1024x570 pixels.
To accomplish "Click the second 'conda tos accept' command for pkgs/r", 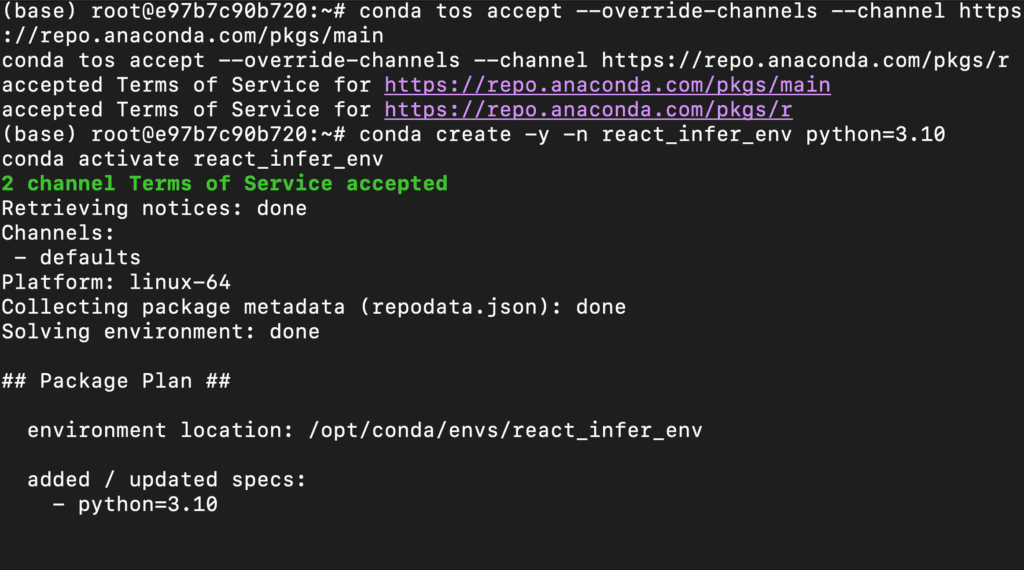I will (x=505, y=60).
